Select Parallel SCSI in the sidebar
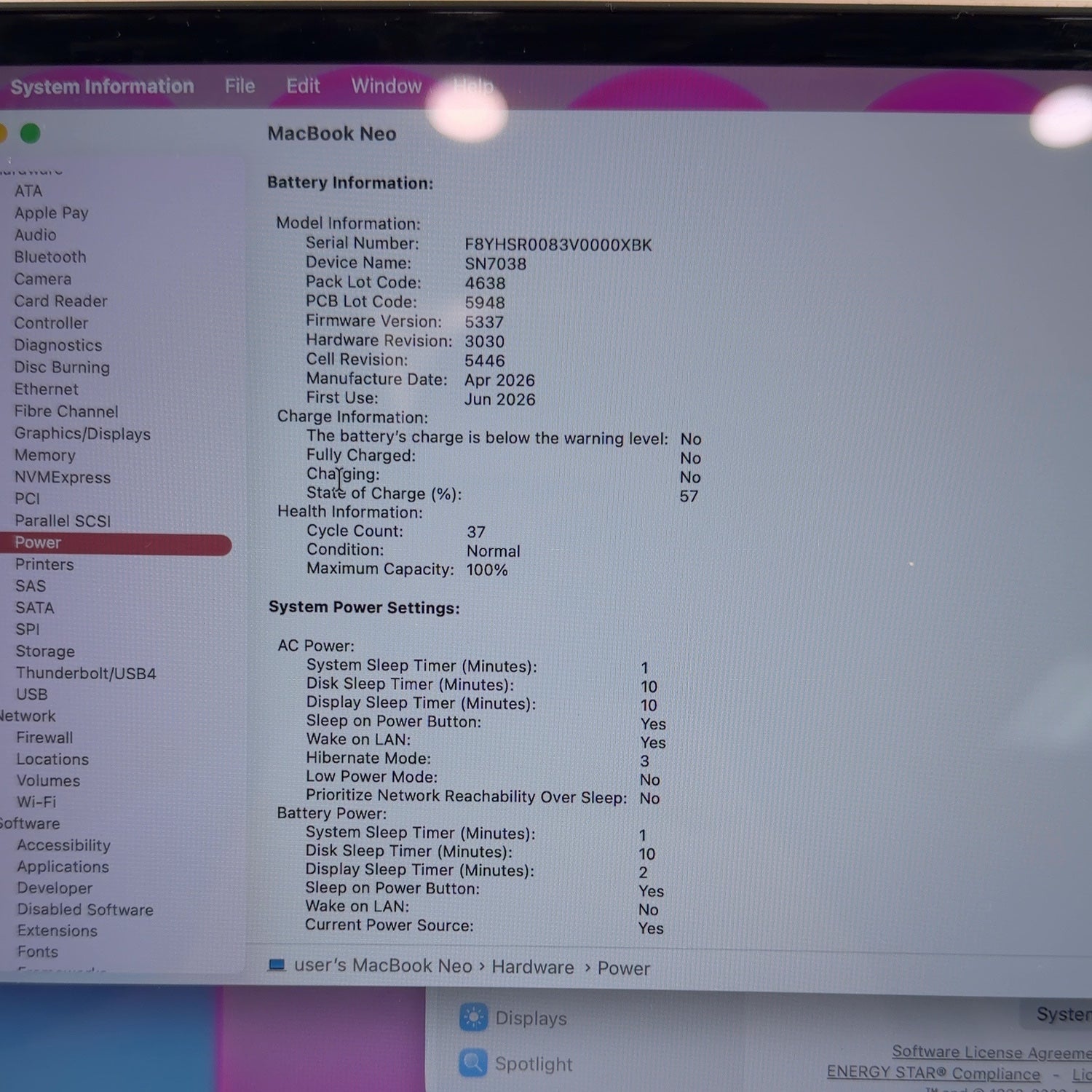Image resolution: width=1092 pixels, height=1092 pixels. click(63, 521)
